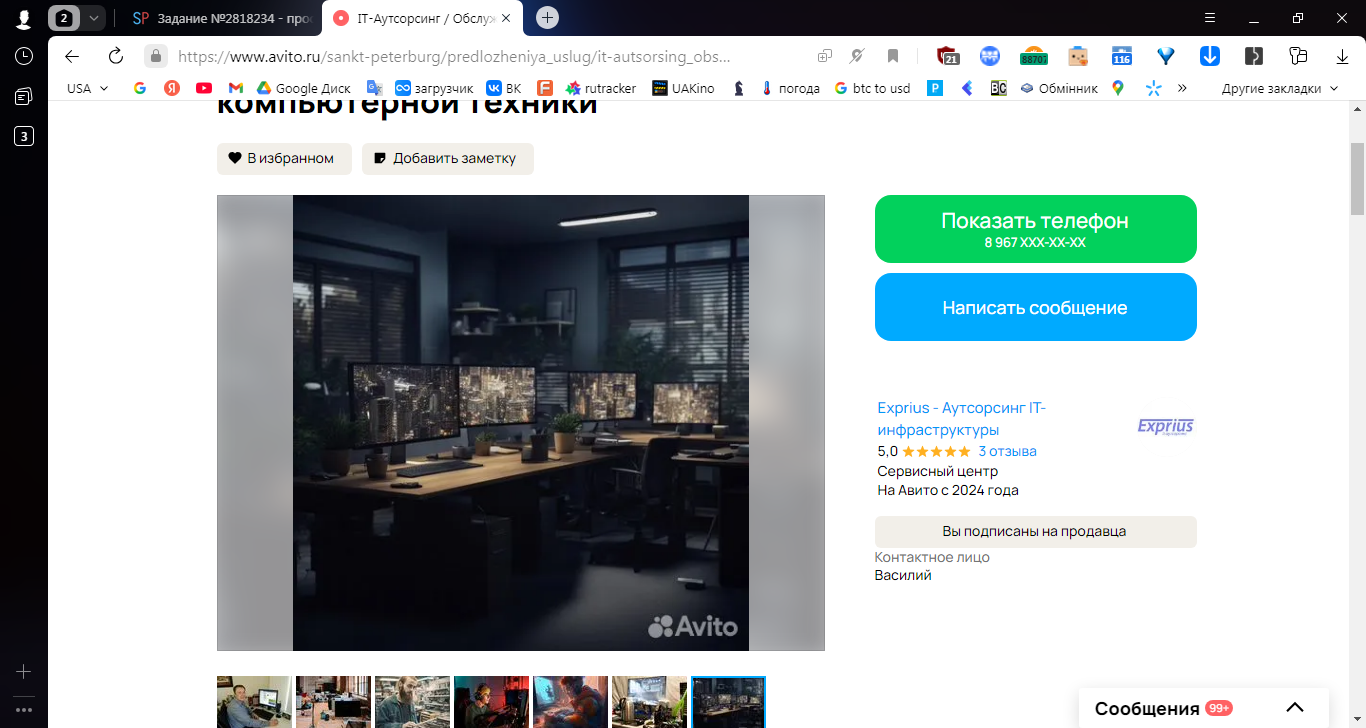Screen dimensions: 1366x728
Task: Open the collections icon in left sidebar
Action: [24, 96]
